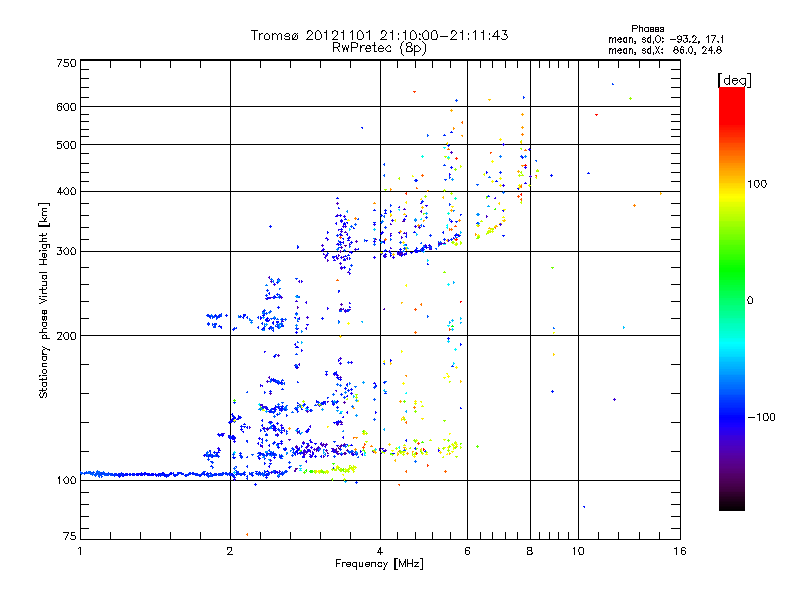
Task: Click the "200" height axis tick label
Action: click(x=66, y=336)
